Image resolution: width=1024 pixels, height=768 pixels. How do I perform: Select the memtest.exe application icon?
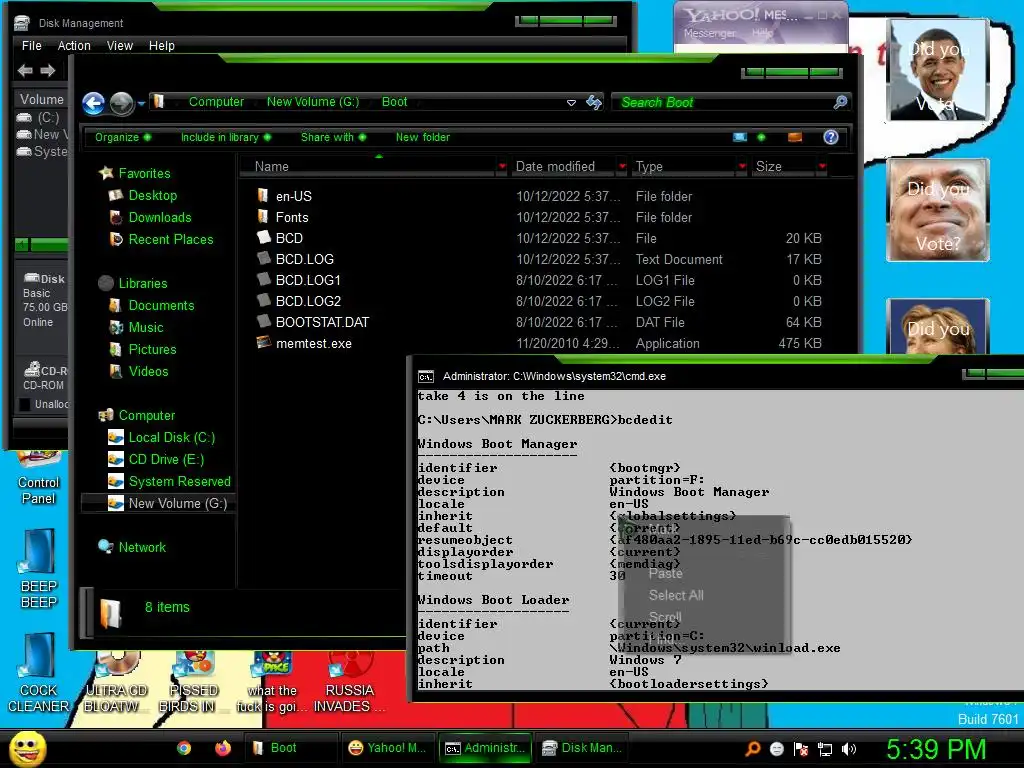click(x=264, y=342)
